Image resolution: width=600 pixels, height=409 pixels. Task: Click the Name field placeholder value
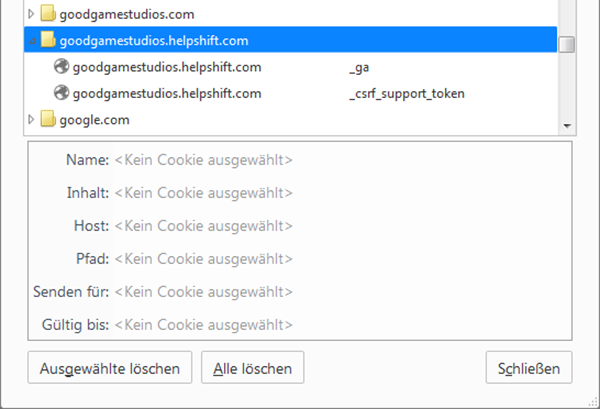coord(204,160)
